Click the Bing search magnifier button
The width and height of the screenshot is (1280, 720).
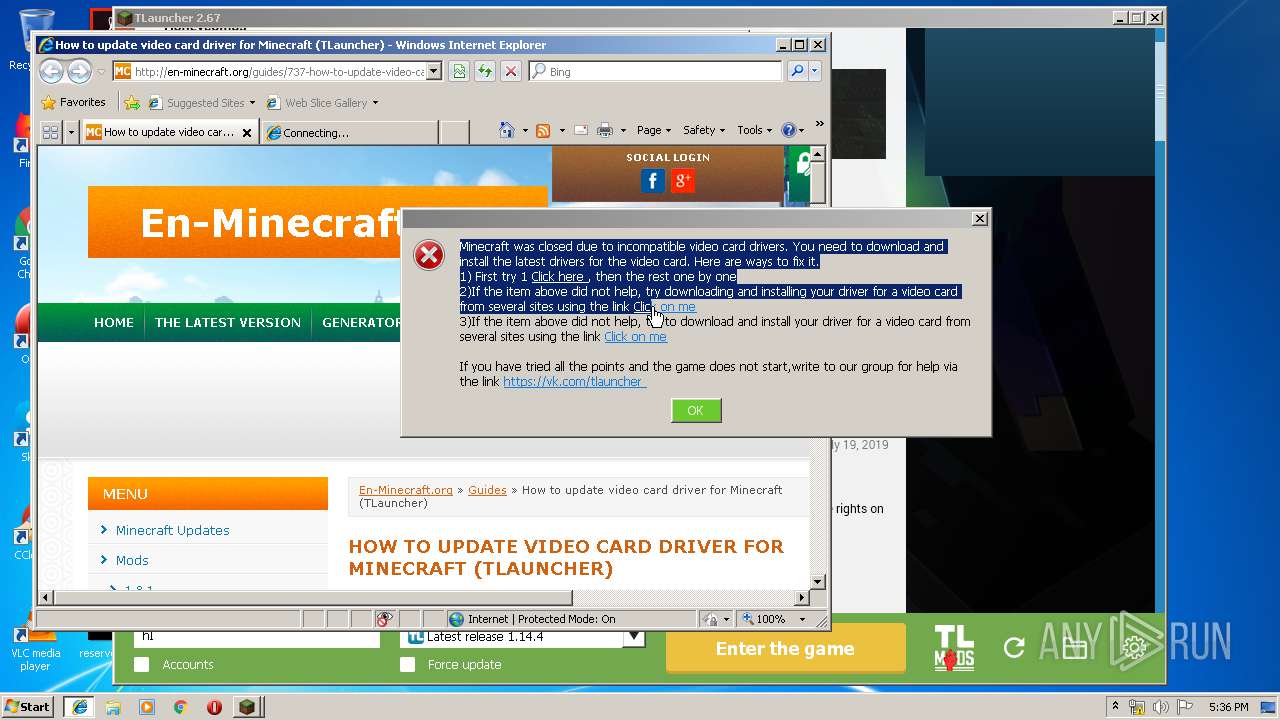(x=796, y=71)
